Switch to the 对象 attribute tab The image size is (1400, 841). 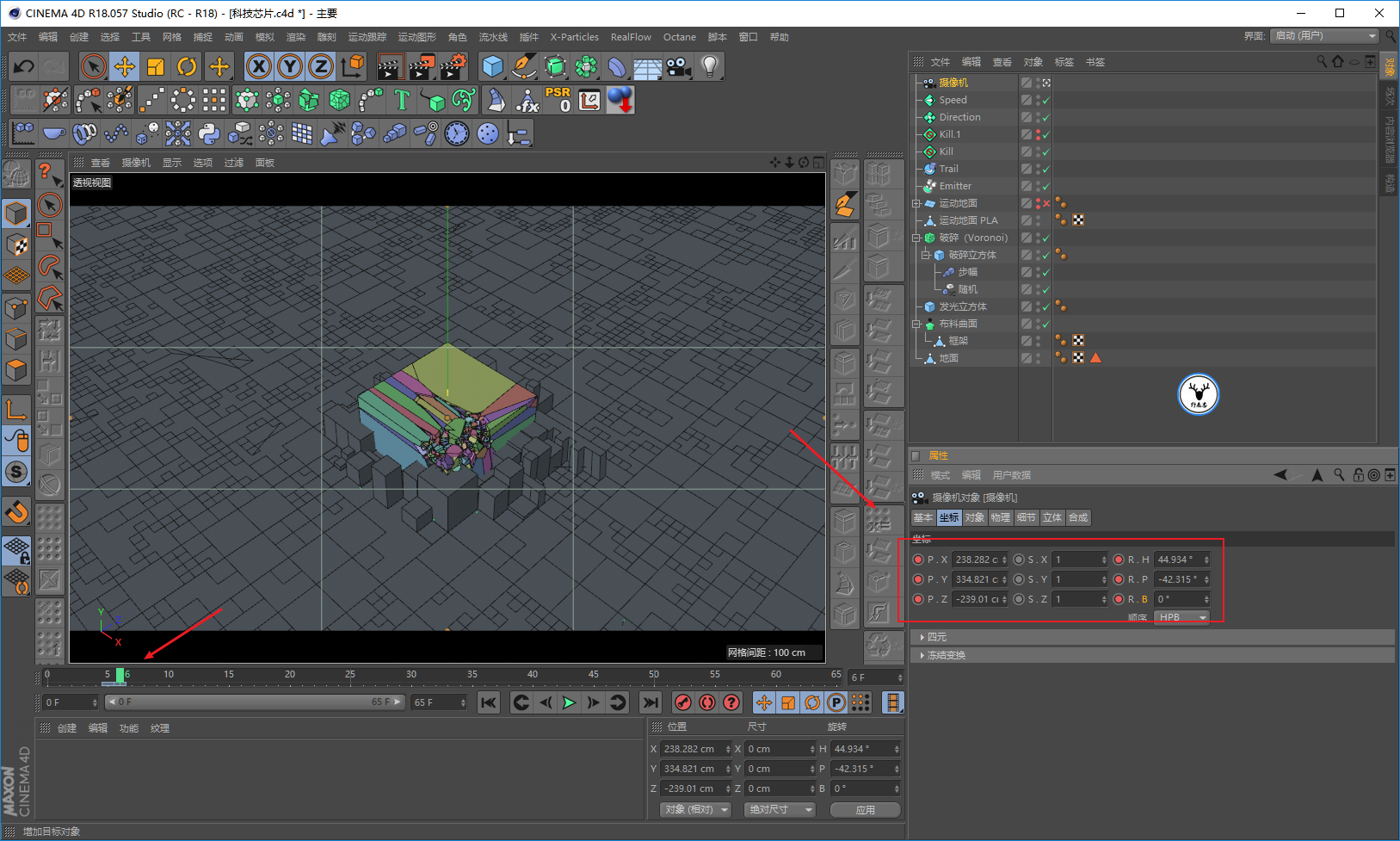[975, 517]
